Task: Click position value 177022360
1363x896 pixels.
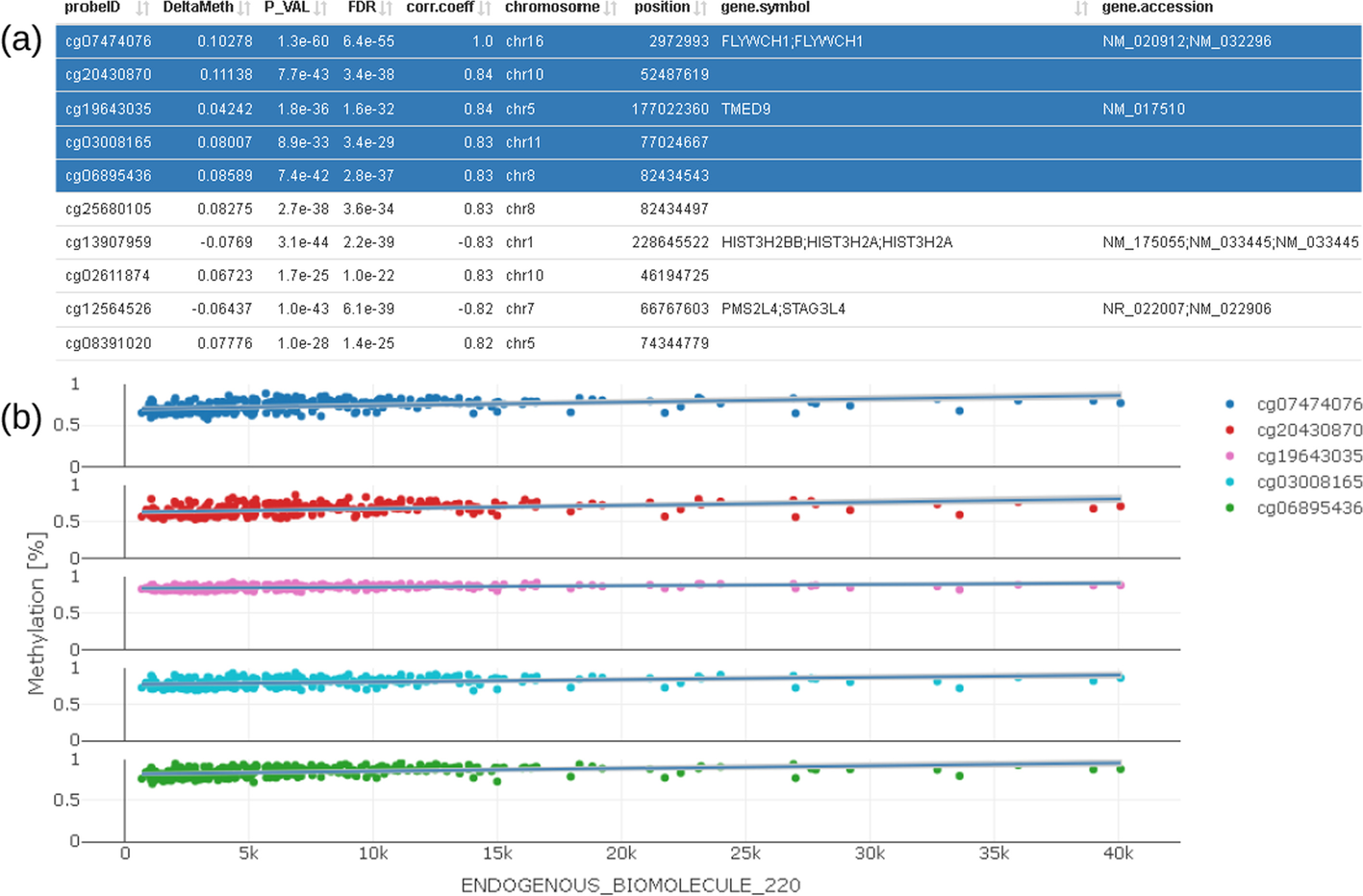Action: point(670,109)
